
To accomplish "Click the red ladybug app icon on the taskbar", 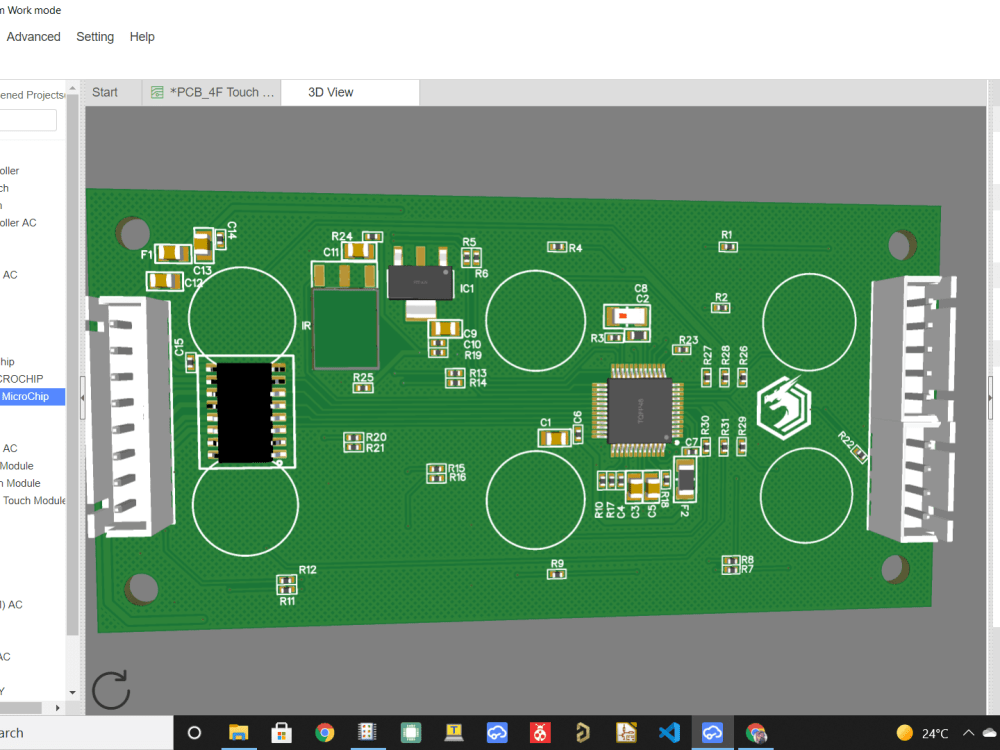I will pyautogui.click(x=540, y=732).
